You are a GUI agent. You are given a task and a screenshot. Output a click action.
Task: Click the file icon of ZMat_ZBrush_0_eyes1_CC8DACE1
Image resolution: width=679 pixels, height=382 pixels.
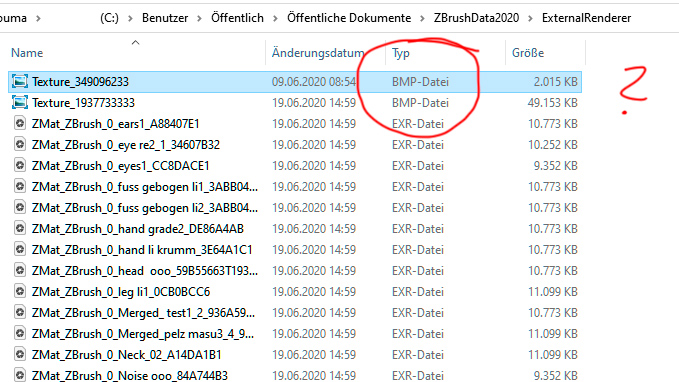(20, 165)
